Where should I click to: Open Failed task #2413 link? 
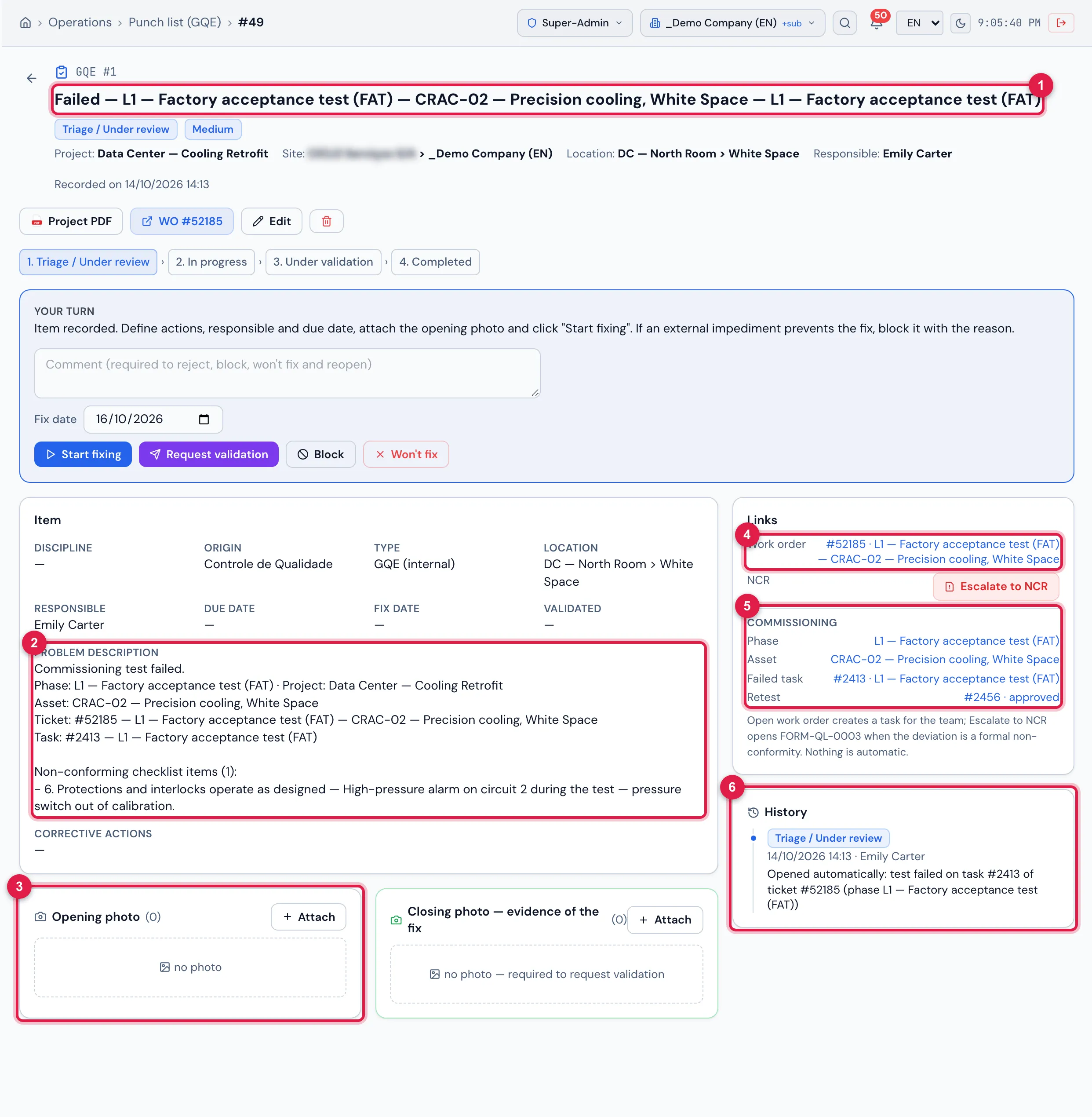946,679
